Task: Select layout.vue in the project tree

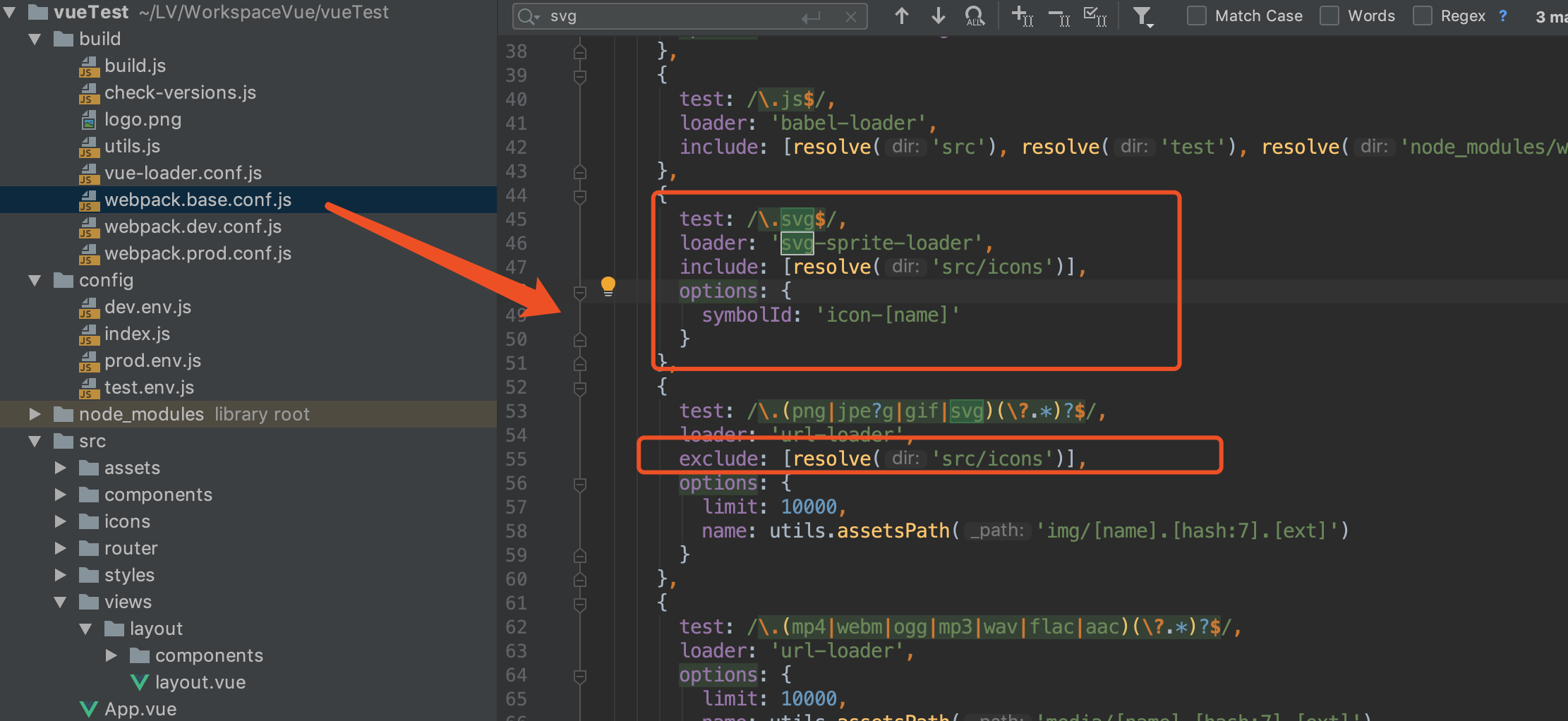Action: pyautogui.click(x=200, y=682)
